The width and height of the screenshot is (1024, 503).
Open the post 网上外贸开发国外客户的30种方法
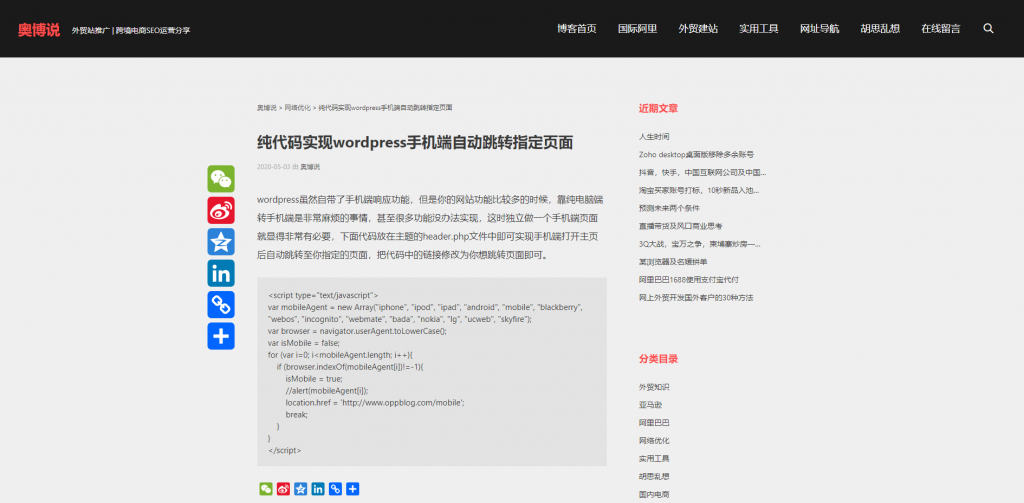coord(696,297)
